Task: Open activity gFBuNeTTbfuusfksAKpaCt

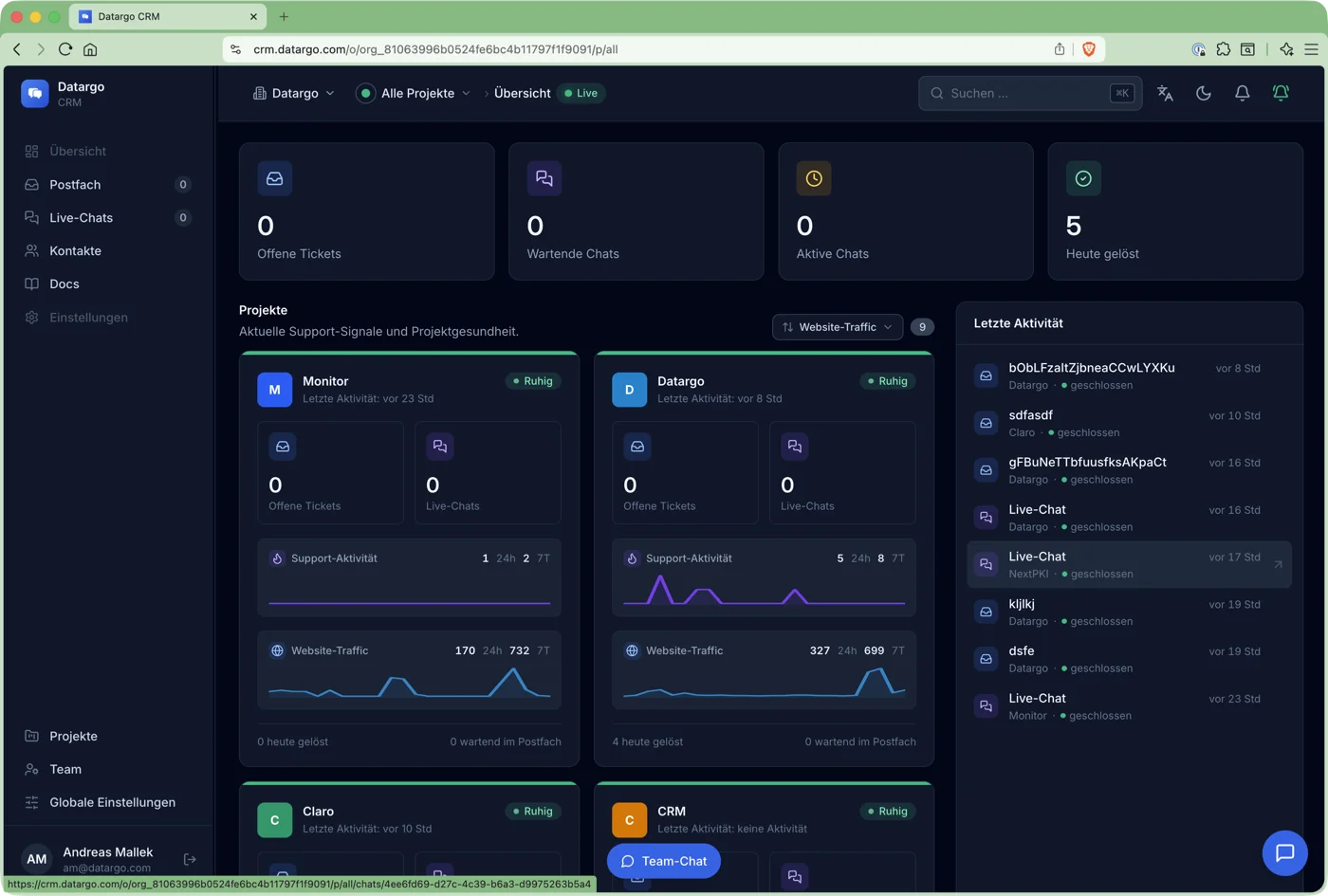Action: [x=1129, y=470]
